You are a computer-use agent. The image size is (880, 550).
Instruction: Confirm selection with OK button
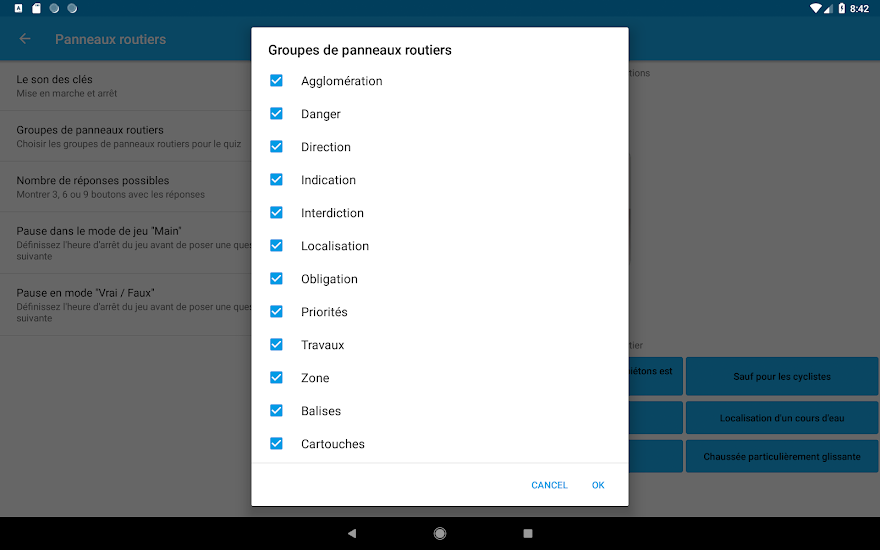[598, 485]
